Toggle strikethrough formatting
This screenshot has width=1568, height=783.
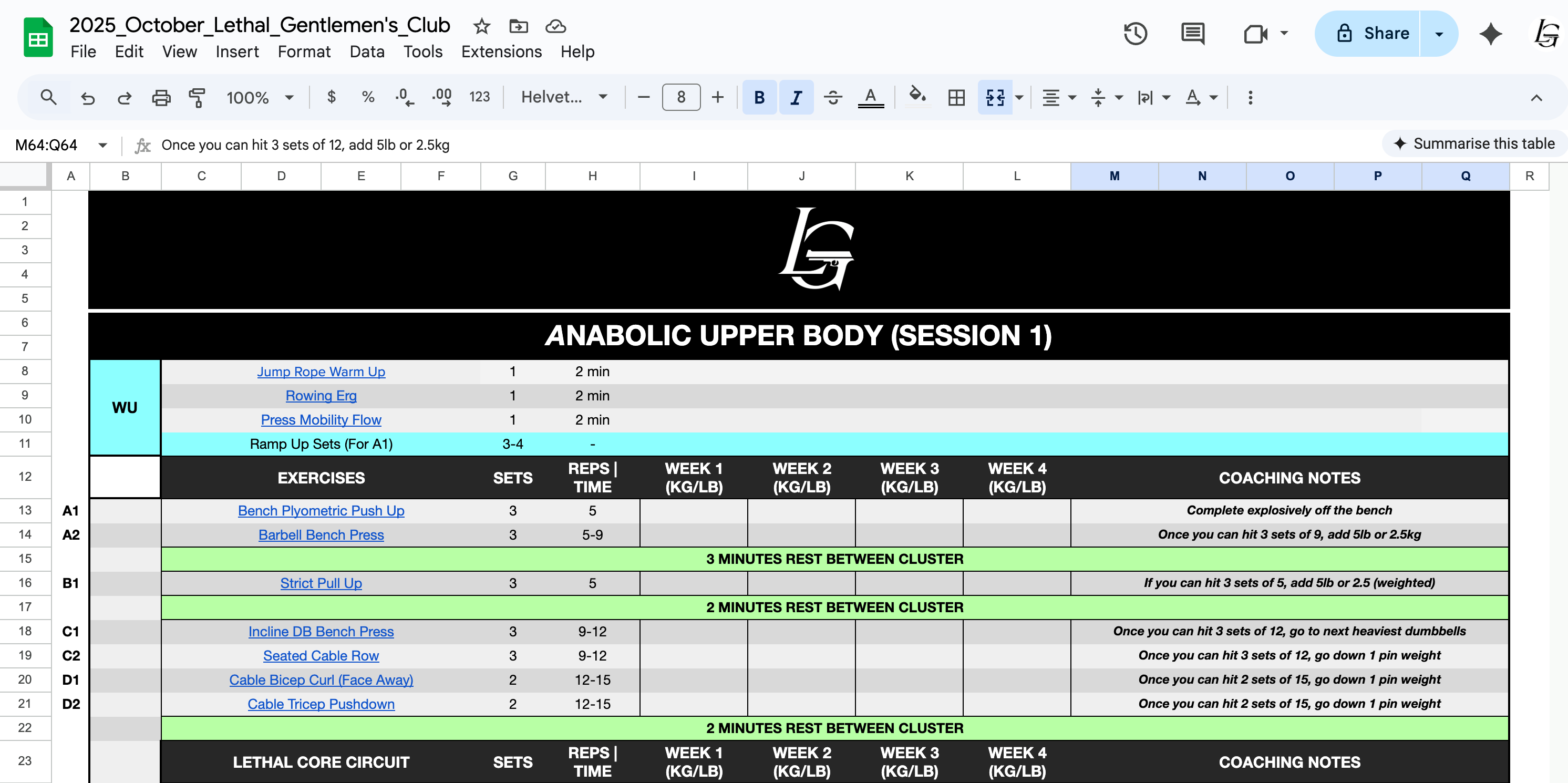coord(833,97)
